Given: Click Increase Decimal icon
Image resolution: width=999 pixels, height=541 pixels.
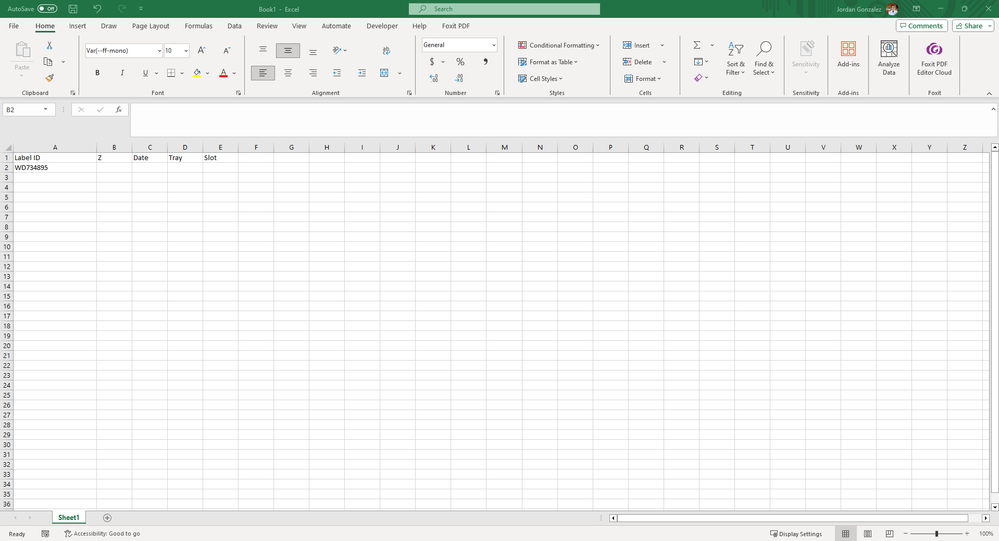Looking at the screenshot, I should (434, 78).
